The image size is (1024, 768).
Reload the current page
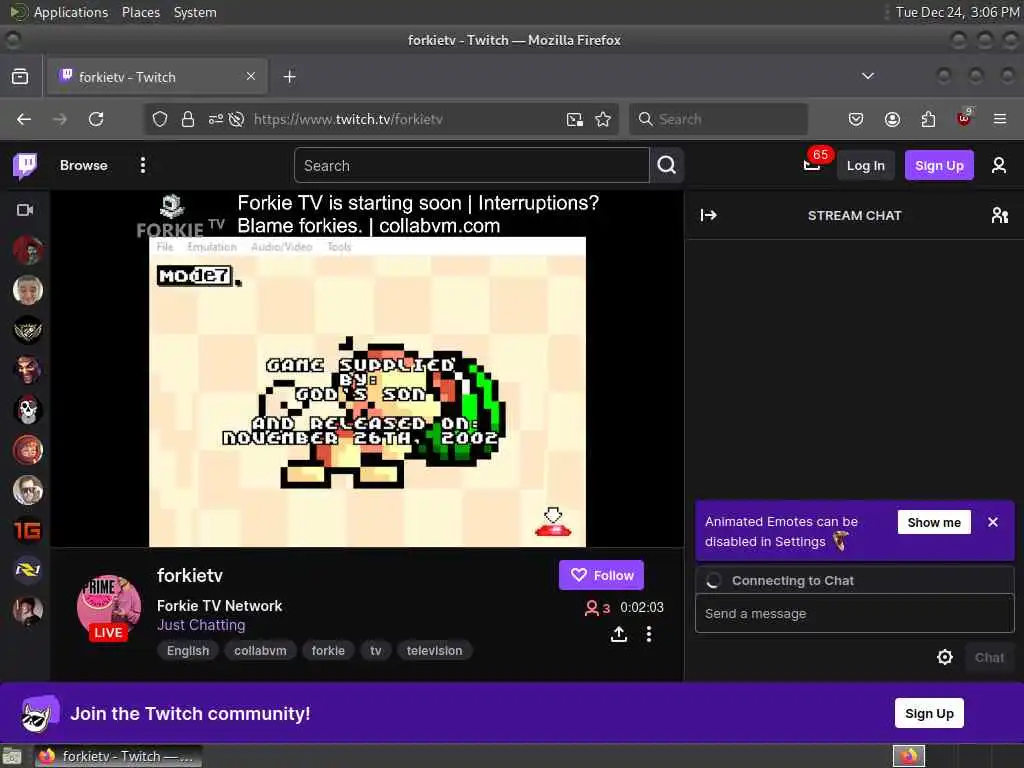point(96,119)
